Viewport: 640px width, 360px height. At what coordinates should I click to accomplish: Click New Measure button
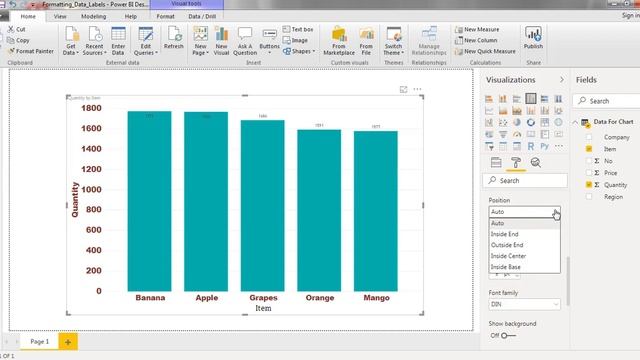[x=477, y=29]
